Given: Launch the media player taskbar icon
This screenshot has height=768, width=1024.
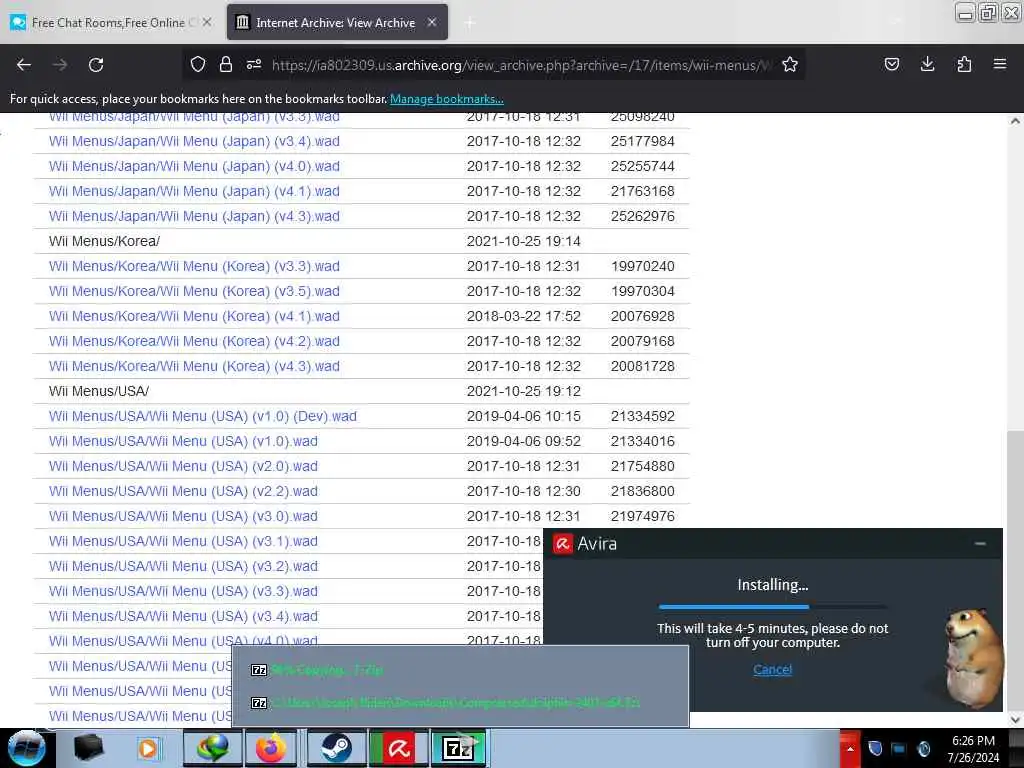Looking at the screenshot, I should pyautogui.click(x=148, y=748).
